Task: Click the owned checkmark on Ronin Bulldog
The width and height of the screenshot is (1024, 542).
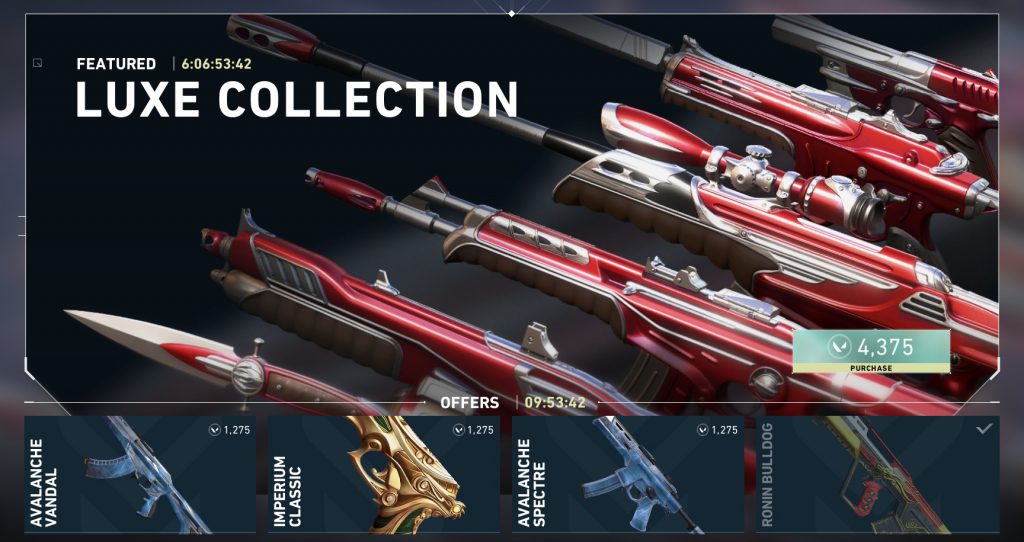Action: point(984,428)
